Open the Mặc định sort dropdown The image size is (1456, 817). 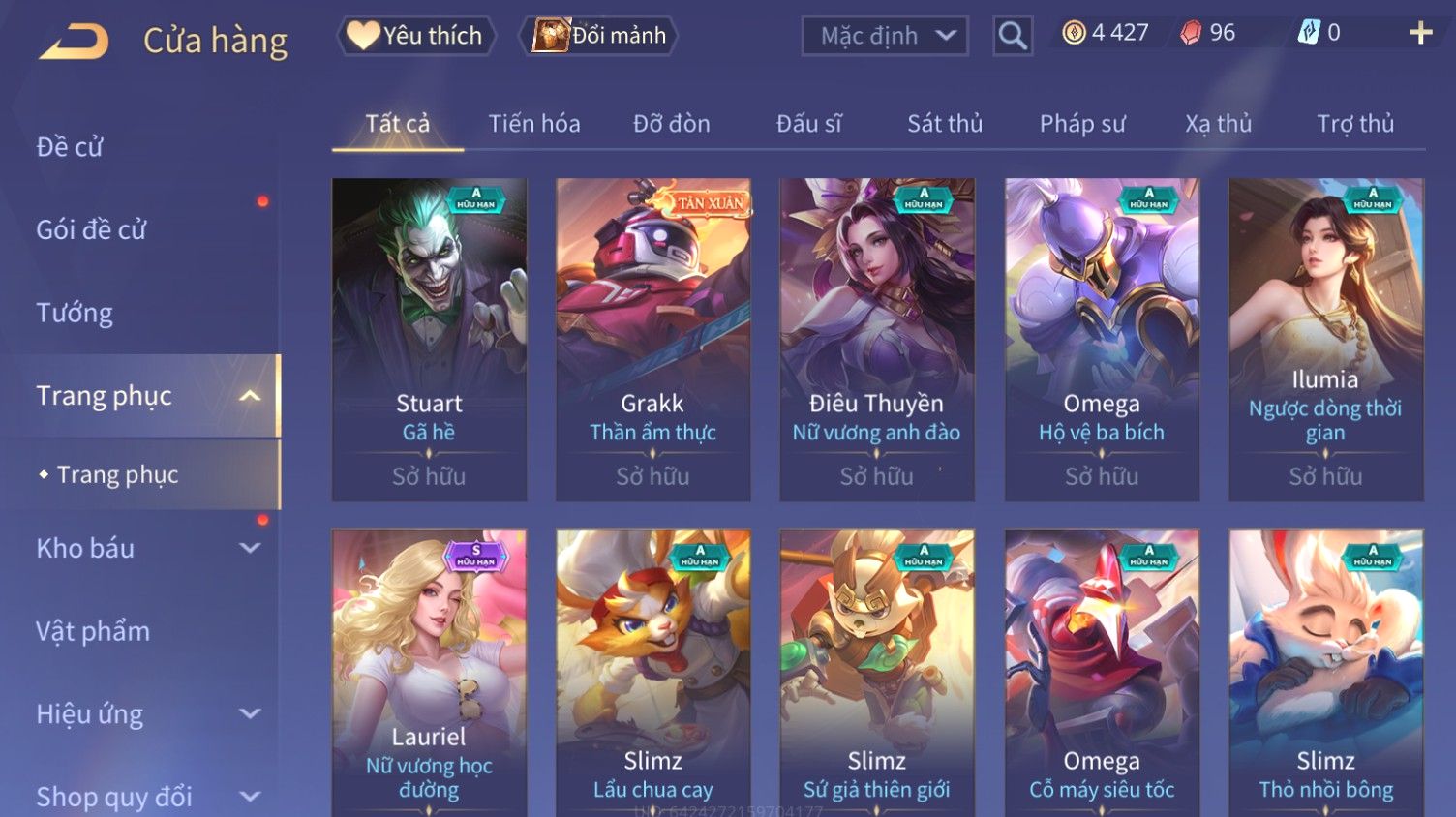[x=885, y=36]
